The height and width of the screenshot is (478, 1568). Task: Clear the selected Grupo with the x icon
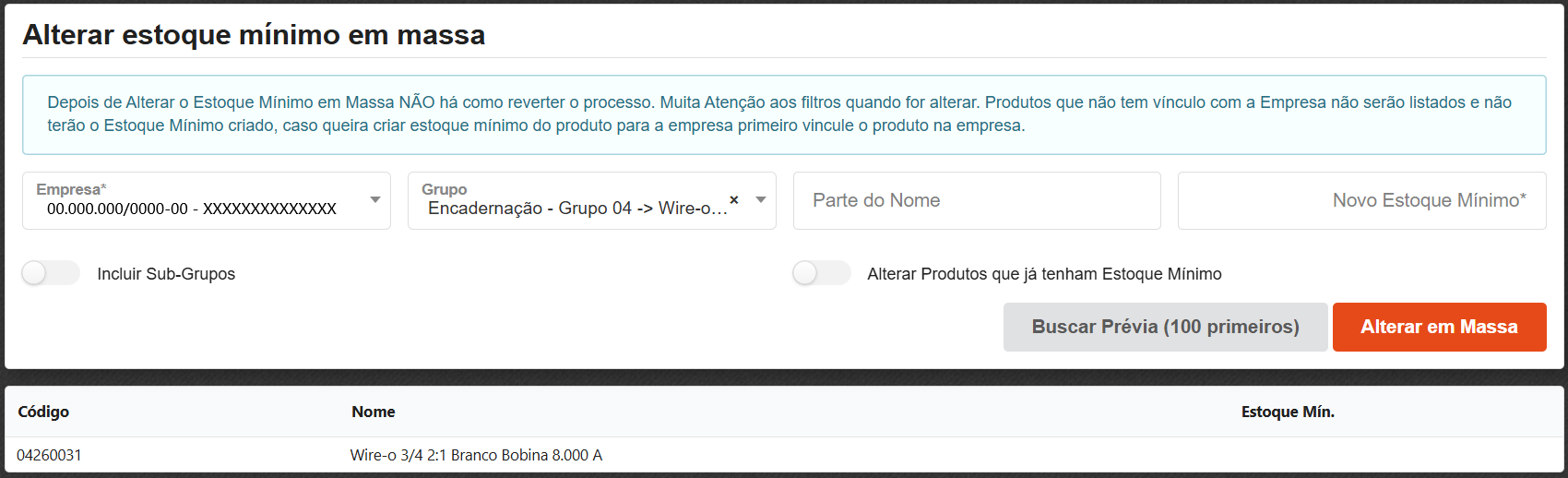tap(734, 199)
